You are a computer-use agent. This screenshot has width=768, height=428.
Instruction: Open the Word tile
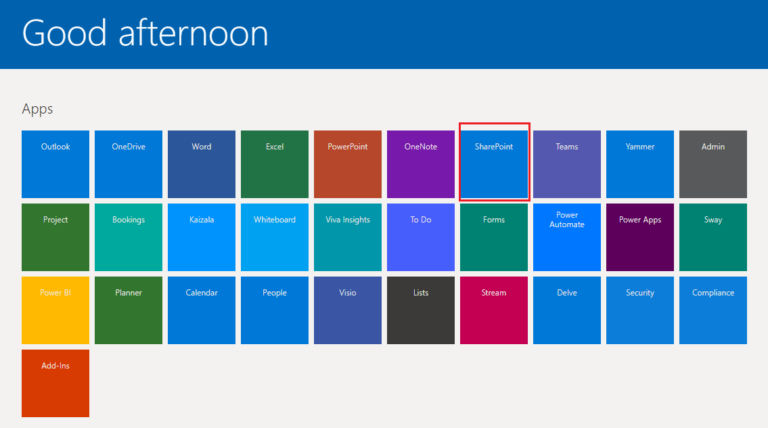pyautogui.click(x=201, y=163)
